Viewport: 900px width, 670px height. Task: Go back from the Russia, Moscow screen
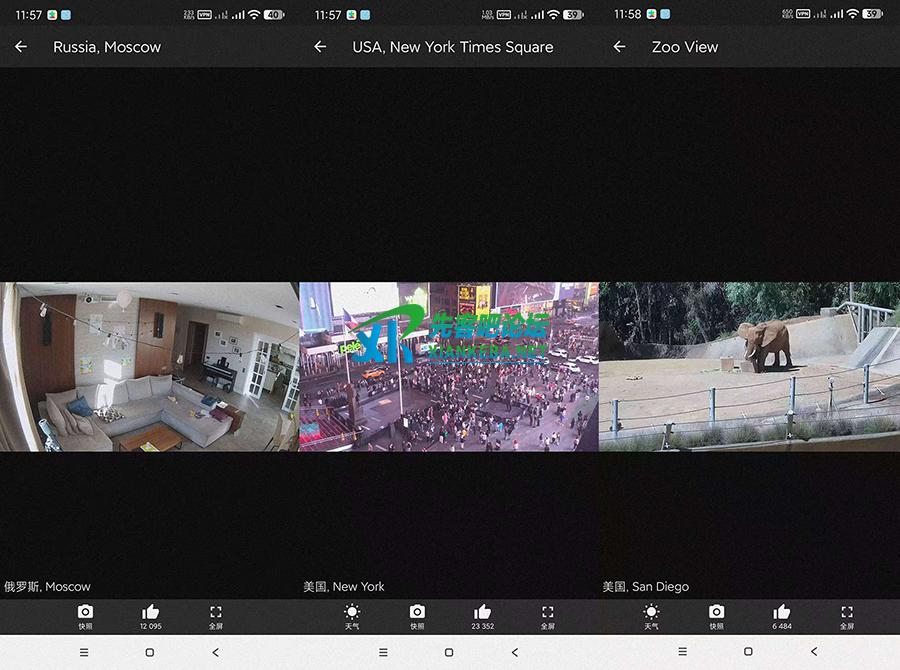coord(21,47)
